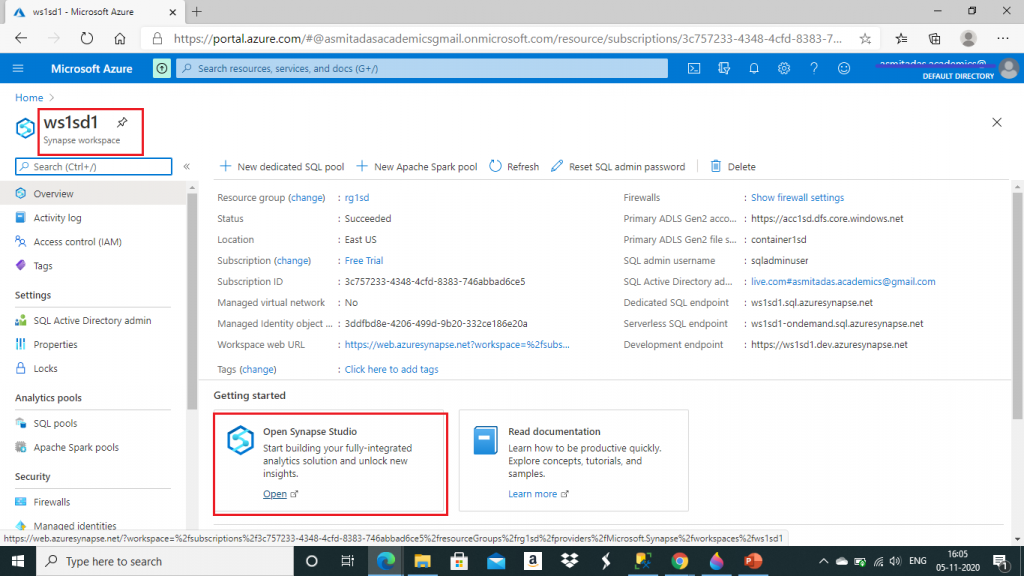
Task: Open a new browser tab
Action: pos(197,12)
